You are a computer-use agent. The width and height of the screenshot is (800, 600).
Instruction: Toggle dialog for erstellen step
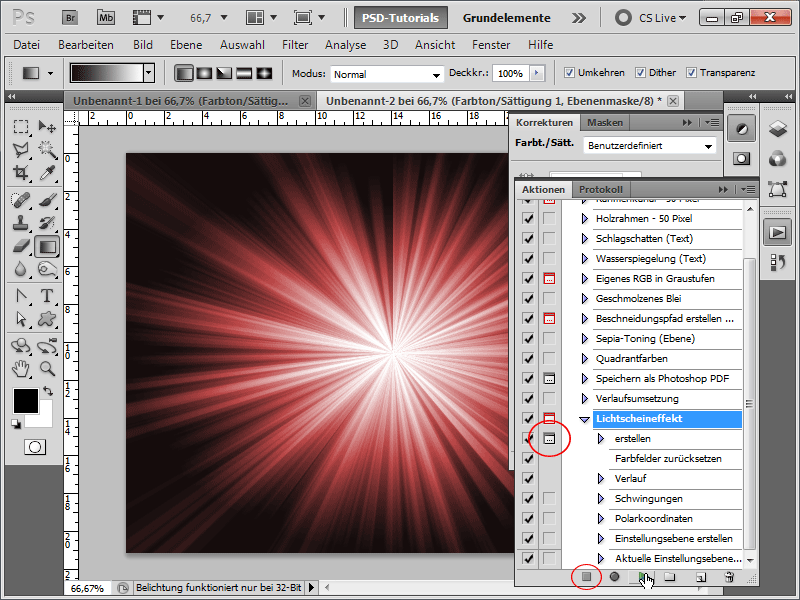549,439
